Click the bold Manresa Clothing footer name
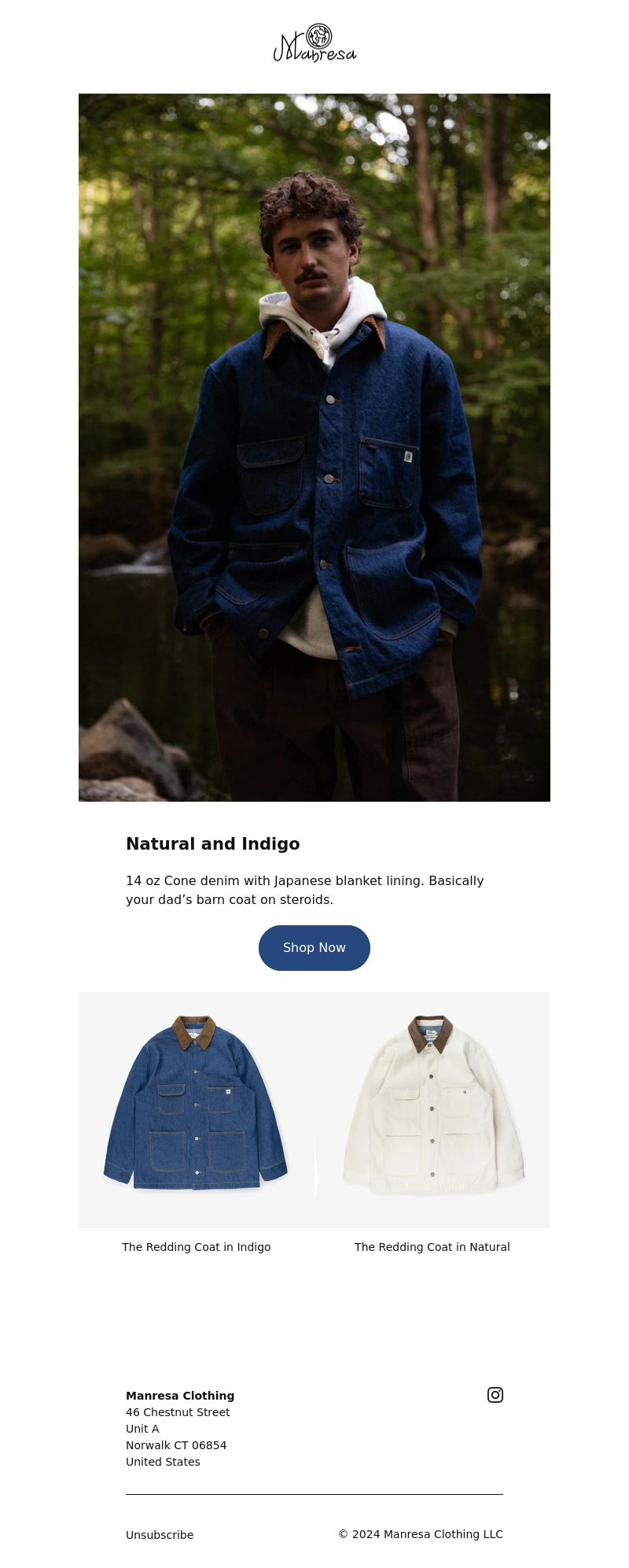Screen dimensions: 629x1568 [180, 1396]
